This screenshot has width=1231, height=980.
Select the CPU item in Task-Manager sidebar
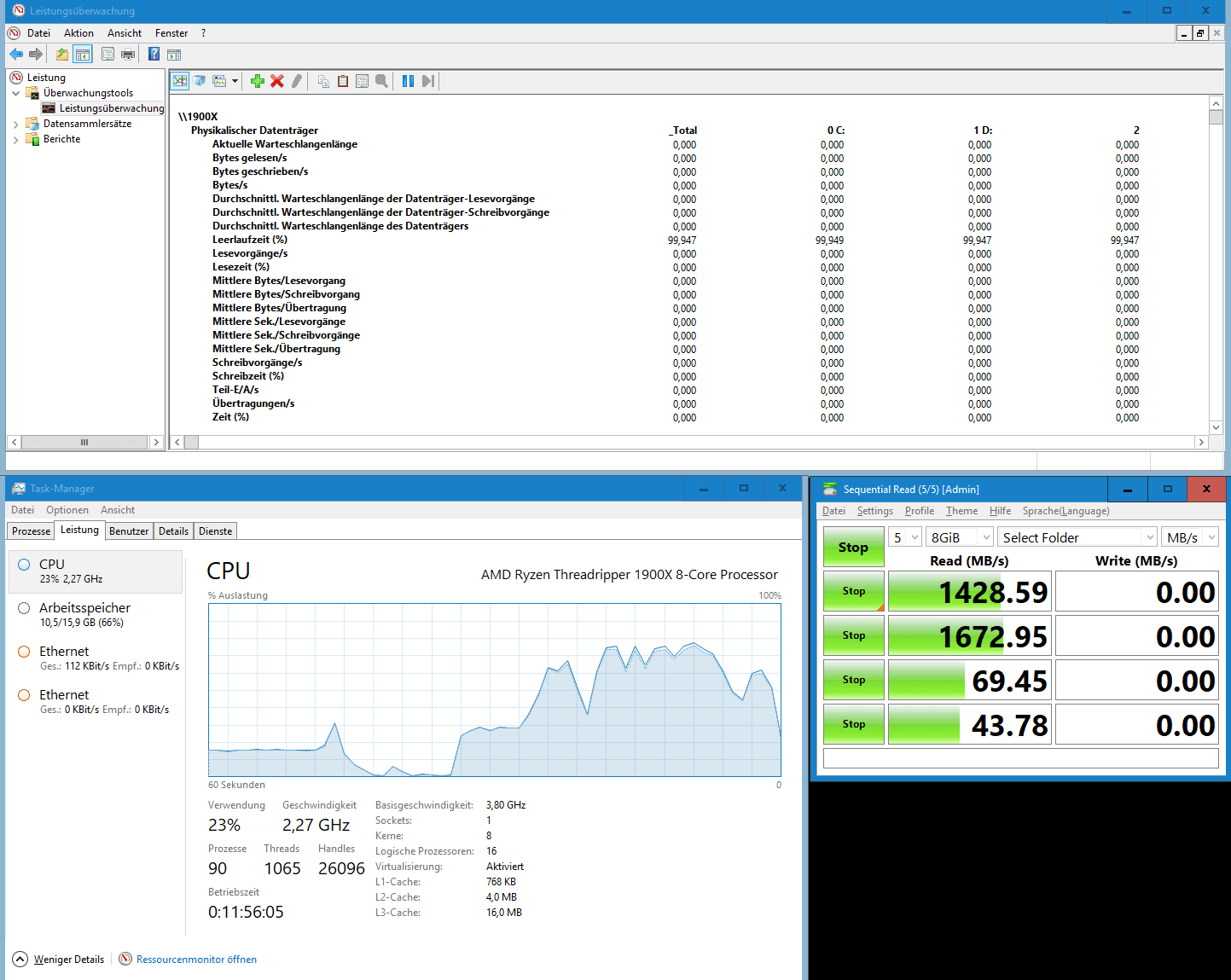tap(96, 571)
